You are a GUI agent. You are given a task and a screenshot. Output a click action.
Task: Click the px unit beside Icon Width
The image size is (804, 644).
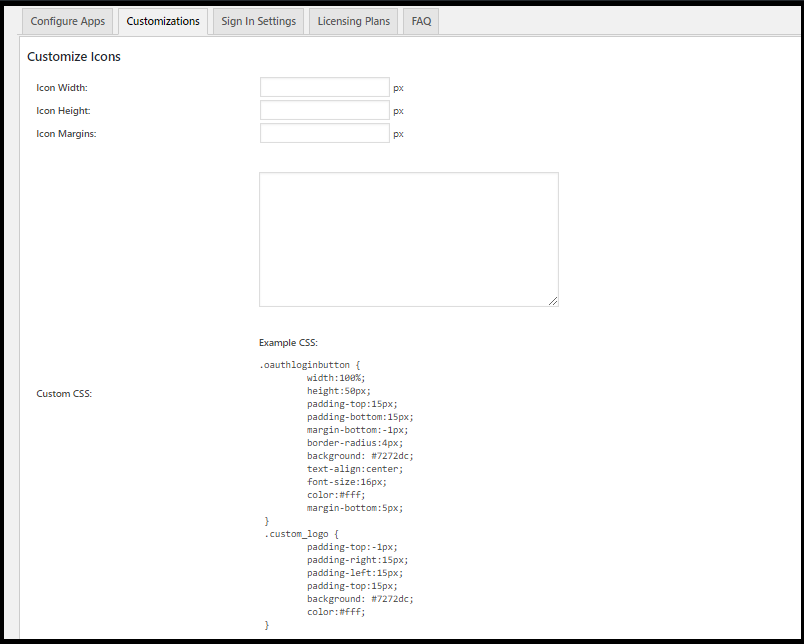[398, 88]
